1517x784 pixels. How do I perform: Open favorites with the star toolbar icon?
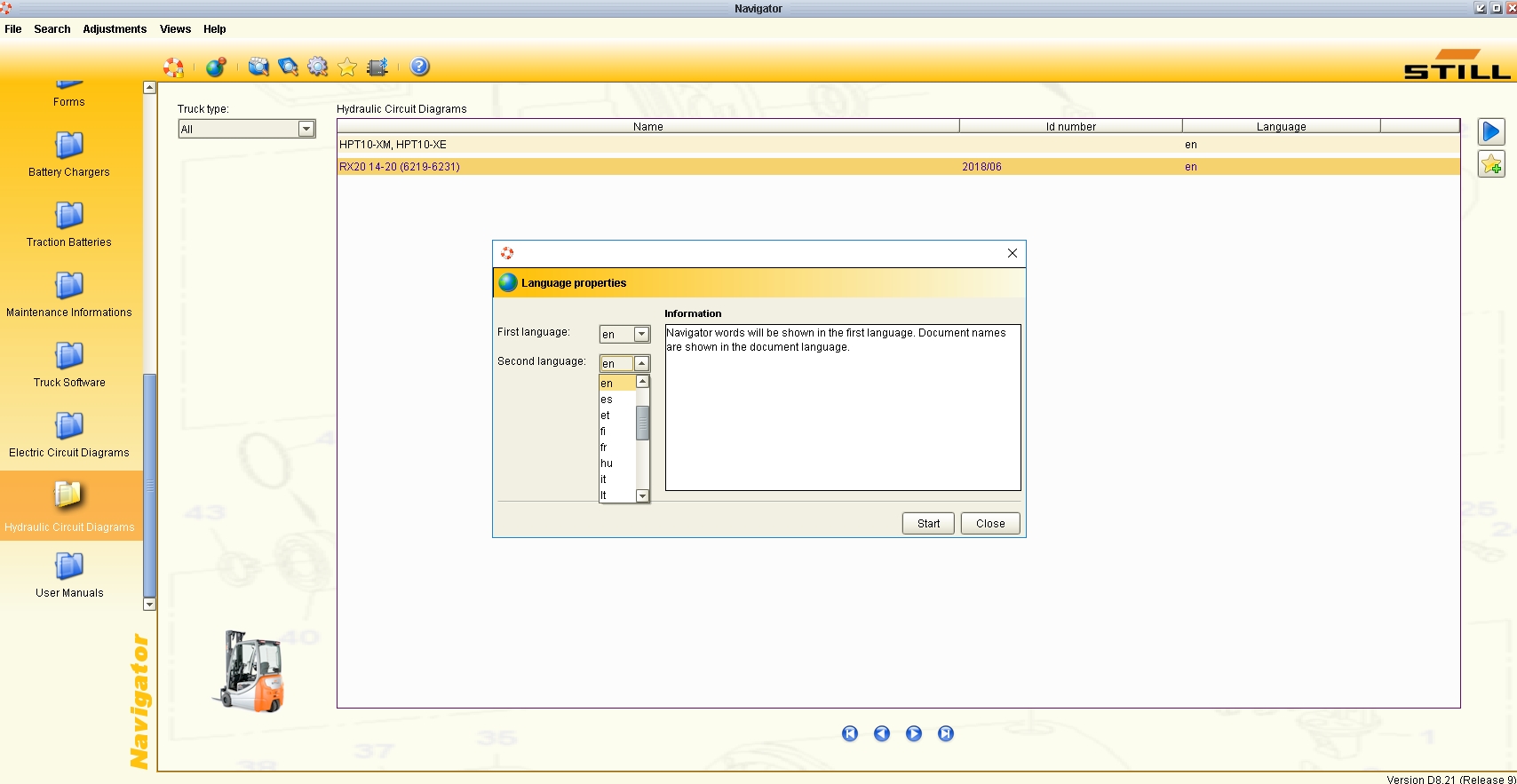[x=347, y=67]
